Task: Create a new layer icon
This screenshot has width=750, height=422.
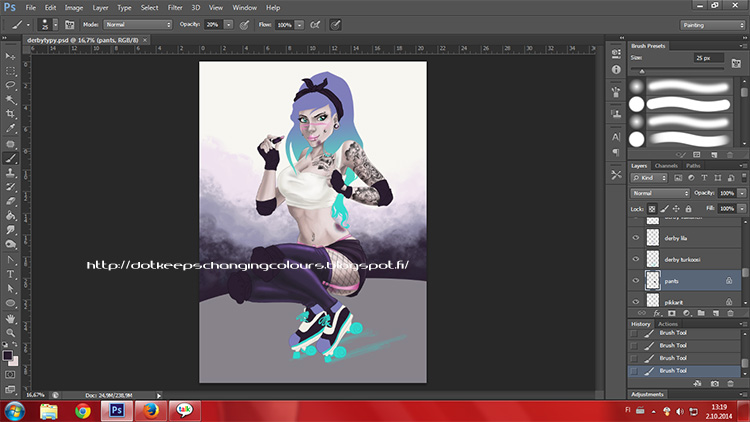Action: [716, 313]
